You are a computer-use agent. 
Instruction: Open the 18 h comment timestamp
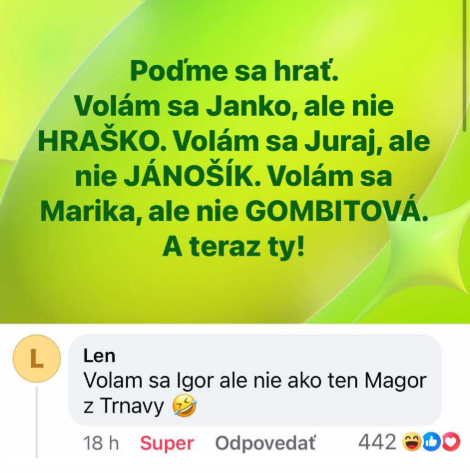coord(101,443)
